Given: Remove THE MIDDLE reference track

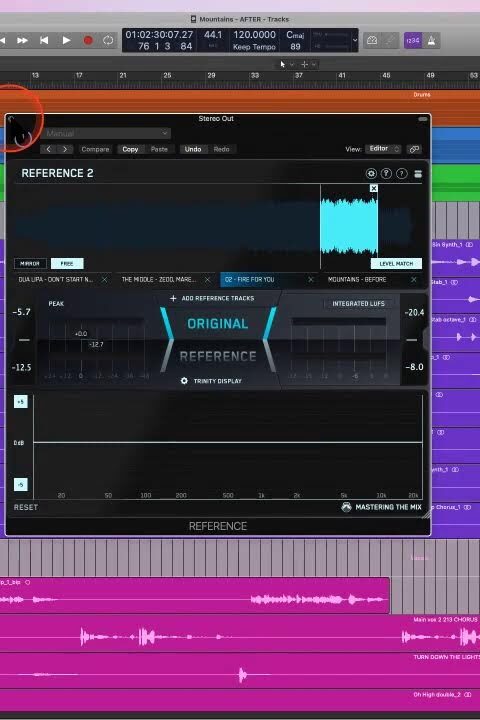Looking at the screenshot, I should [207, 280].
